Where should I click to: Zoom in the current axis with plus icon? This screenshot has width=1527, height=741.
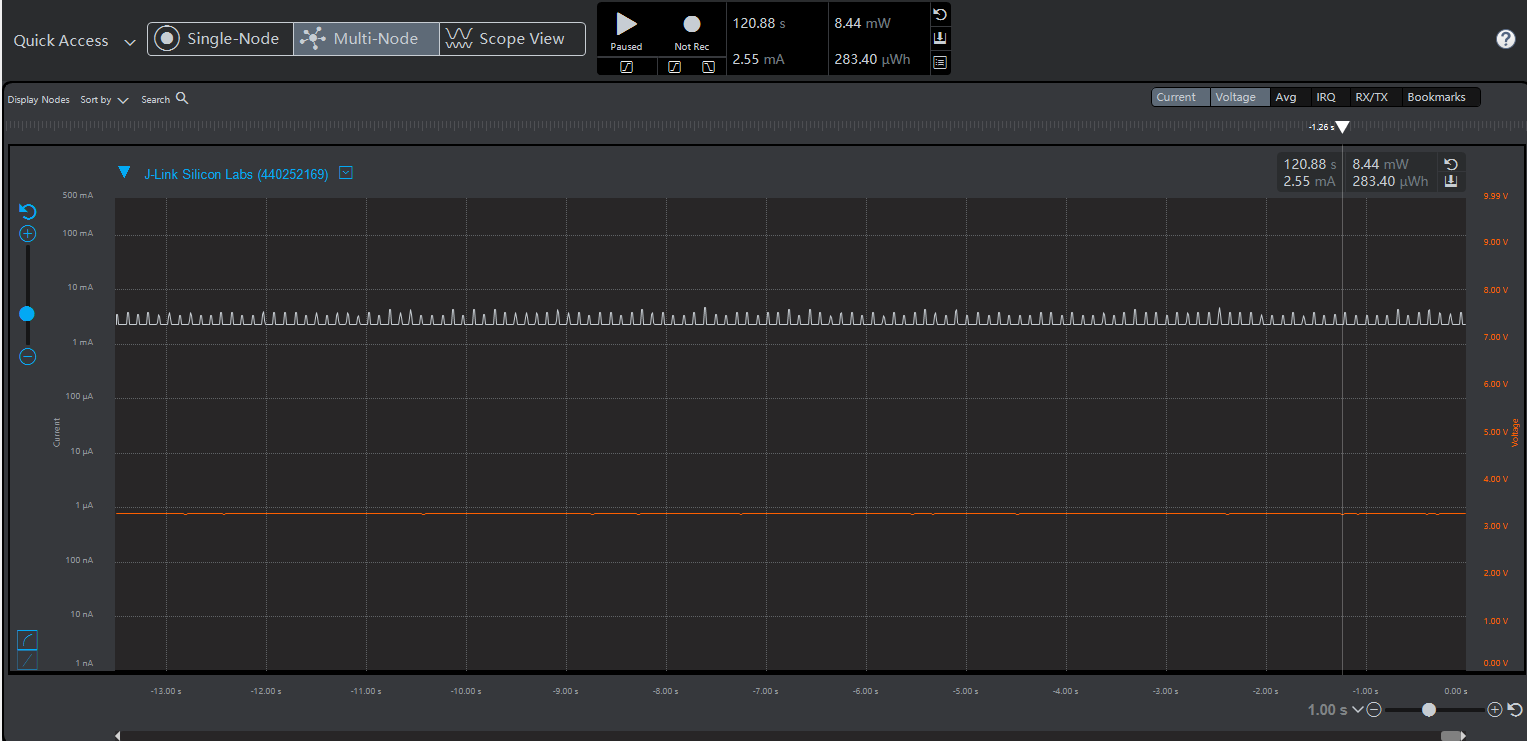click(x=28, y=234)
